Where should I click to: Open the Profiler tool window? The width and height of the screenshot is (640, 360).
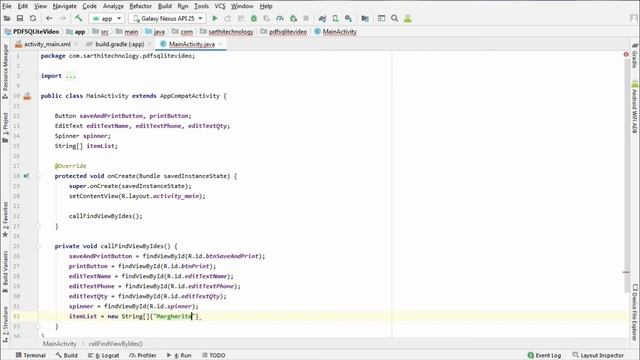pyautogui.click(x=143, y=355)
